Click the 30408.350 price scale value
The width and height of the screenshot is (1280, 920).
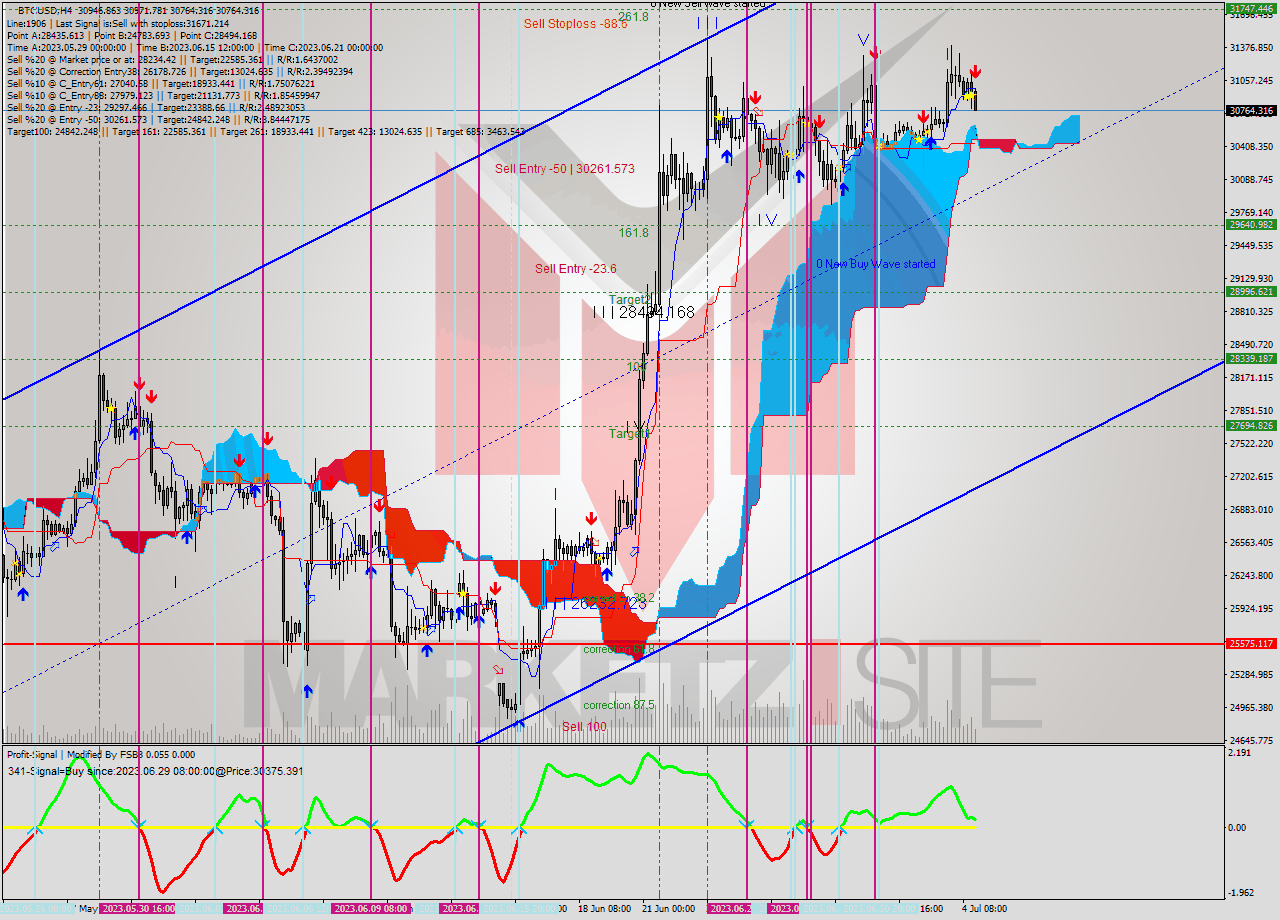(1250, 146)
